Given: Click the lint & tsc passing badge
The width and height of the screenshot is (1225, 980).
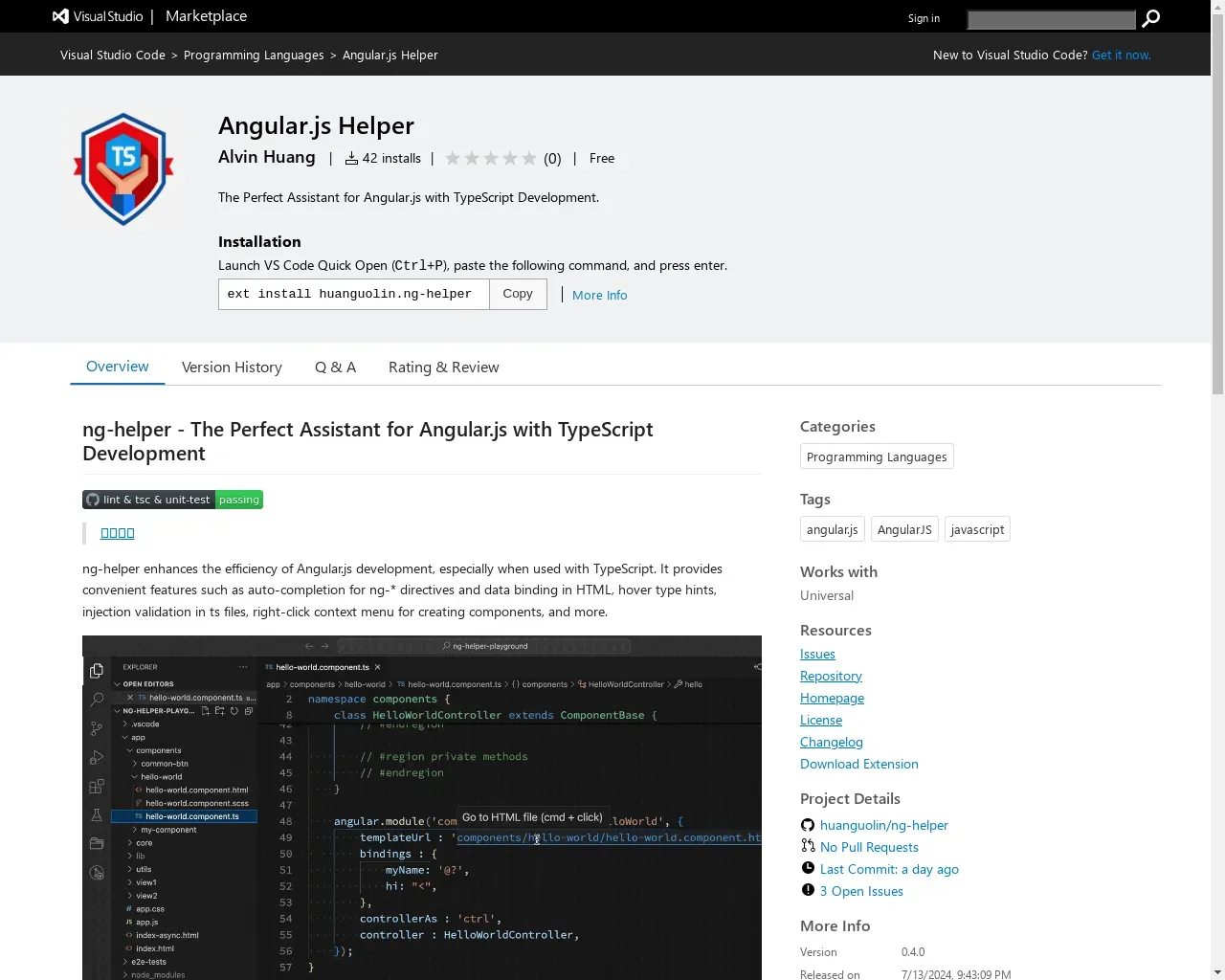Looking at the screenshot, I should pyautogui.click(x=172, y=500).
